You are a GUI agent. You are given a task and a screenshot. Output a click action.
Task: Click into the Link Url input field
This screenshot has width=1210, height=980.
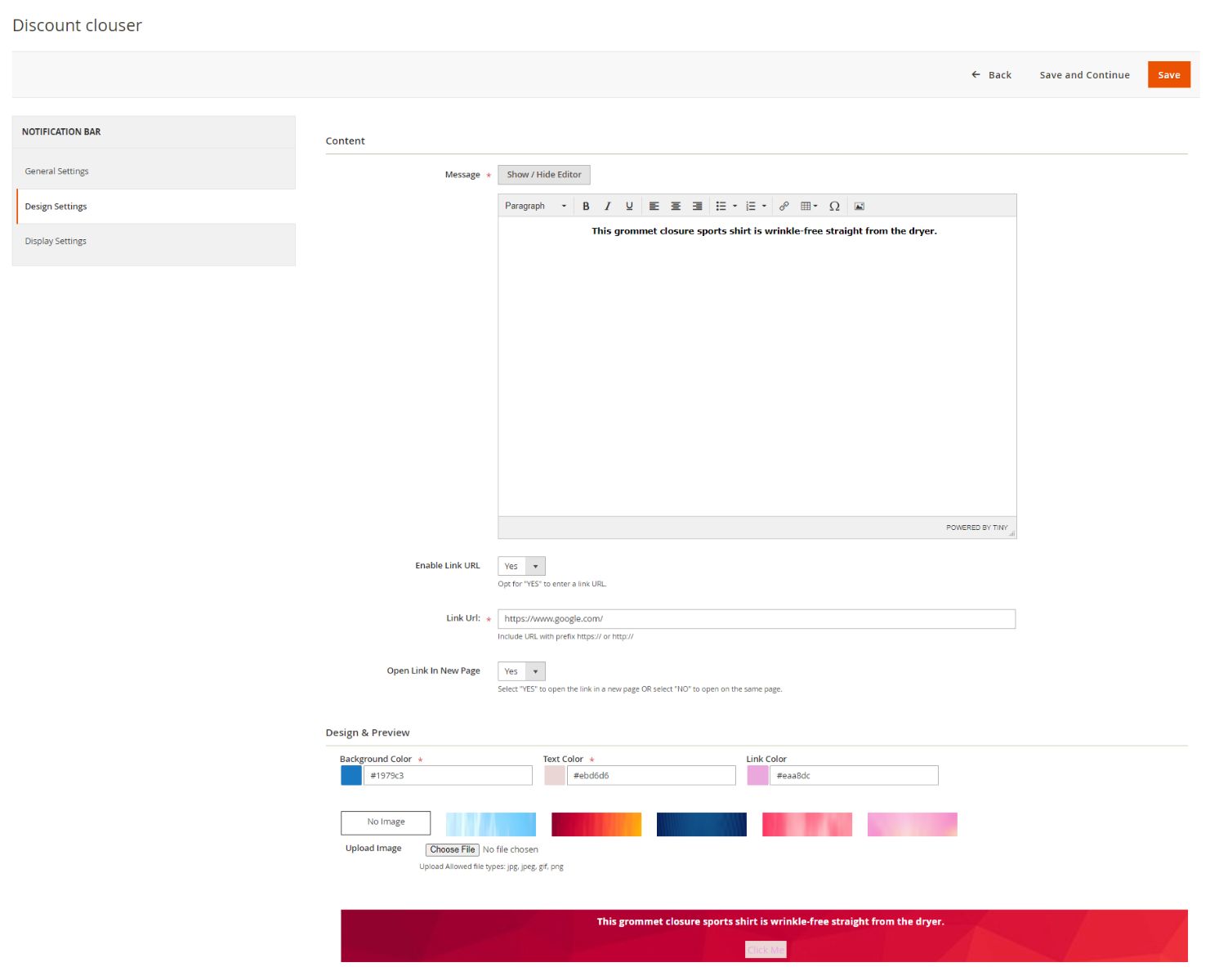coord(756,619)
